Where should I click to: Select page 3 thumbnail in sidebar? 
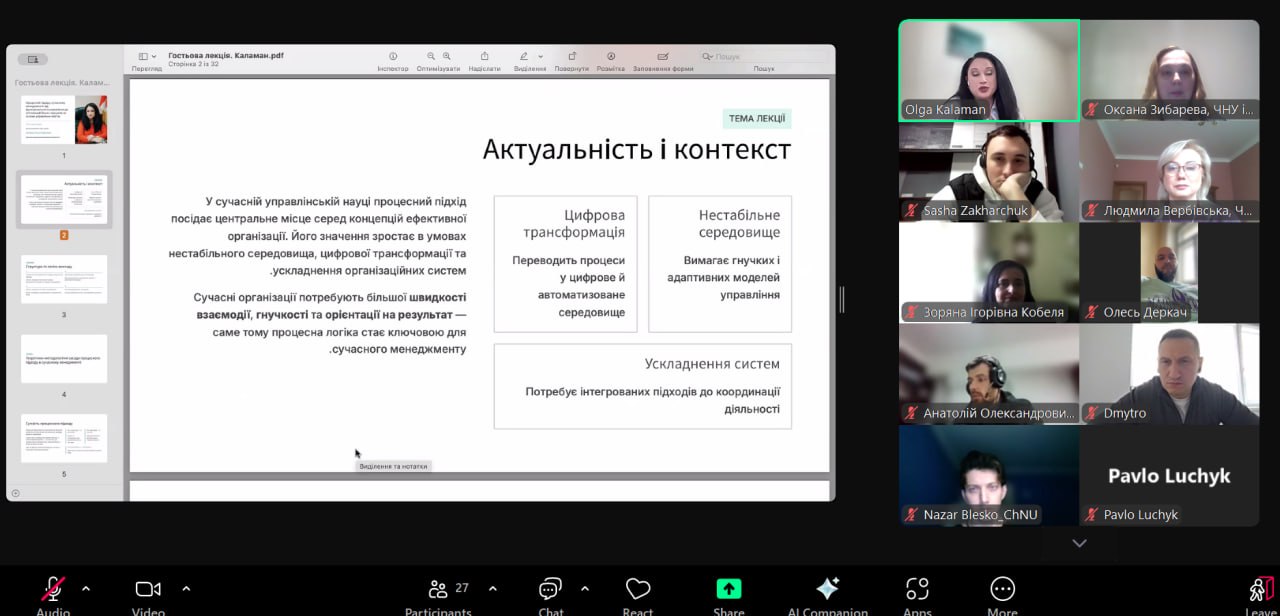[x=64, y=279]
